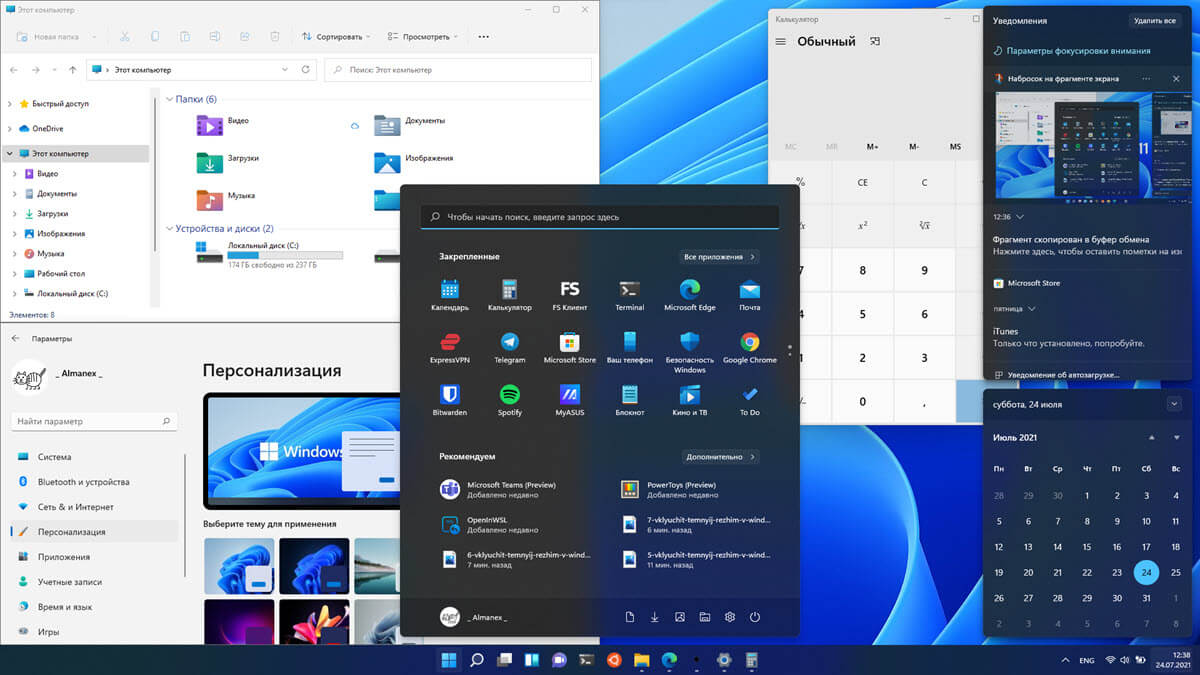Screen dimensions: 1200x675
Task: Open the MyASUS app tile
Action: (x=570, y=400)
